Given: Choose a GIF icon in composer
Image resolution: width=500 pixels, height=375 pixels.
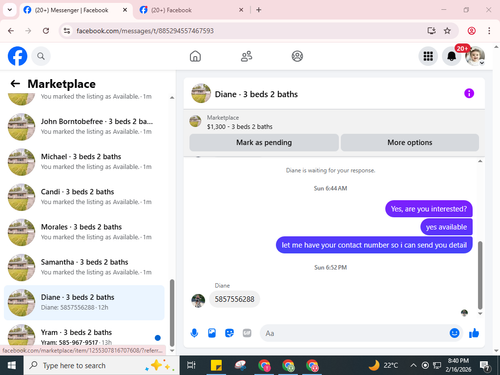Looking at the screenshot, I should click(247, 333).
